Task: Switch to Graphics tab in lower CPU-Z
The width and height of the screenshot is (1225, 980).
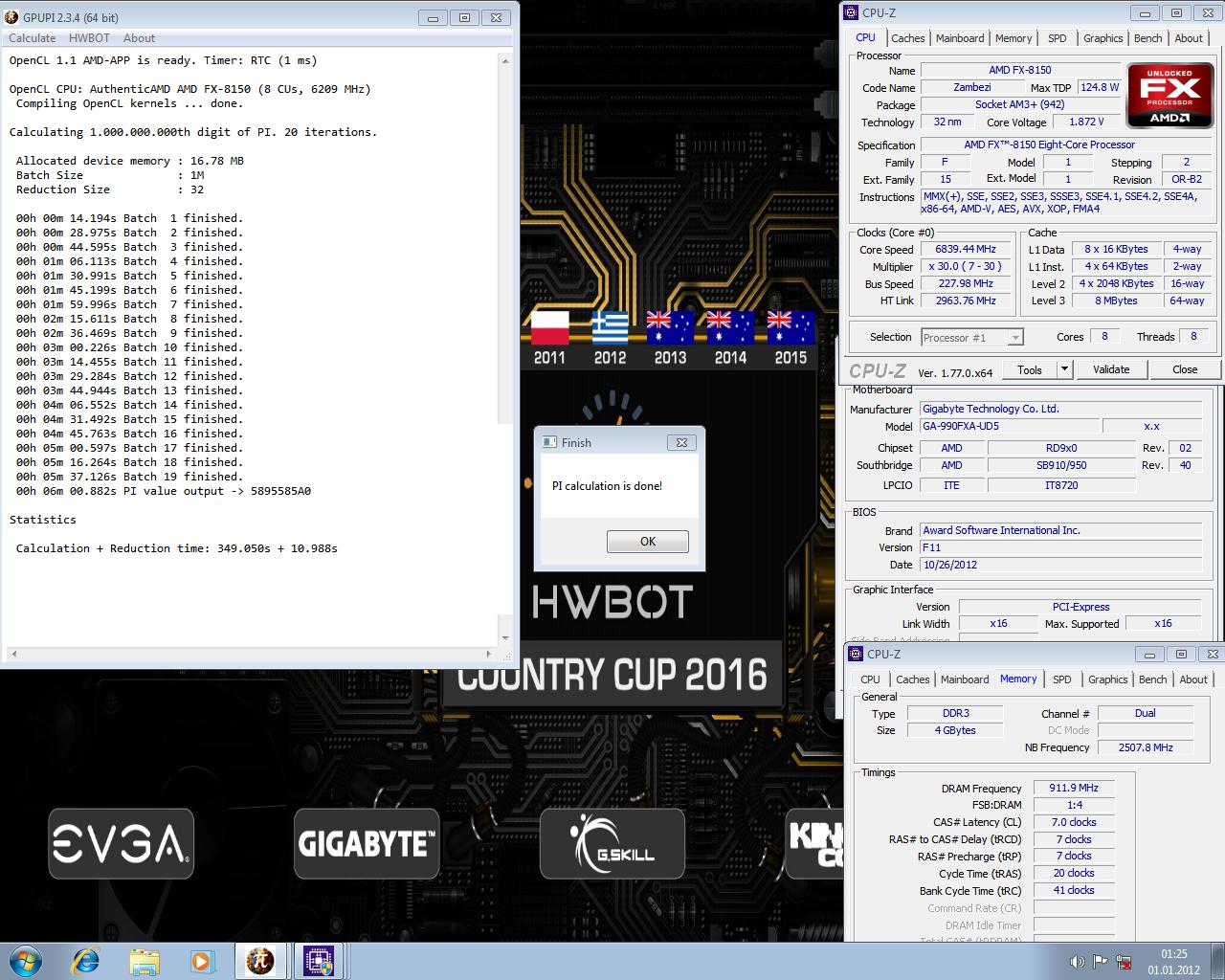Action: (1107, 679)
